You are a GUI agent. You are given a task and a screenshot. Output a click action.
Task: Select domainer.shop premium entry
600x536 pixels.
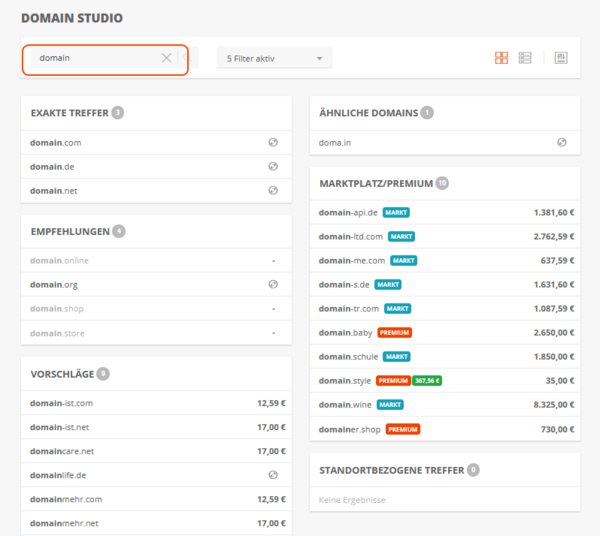coord(445,429)
